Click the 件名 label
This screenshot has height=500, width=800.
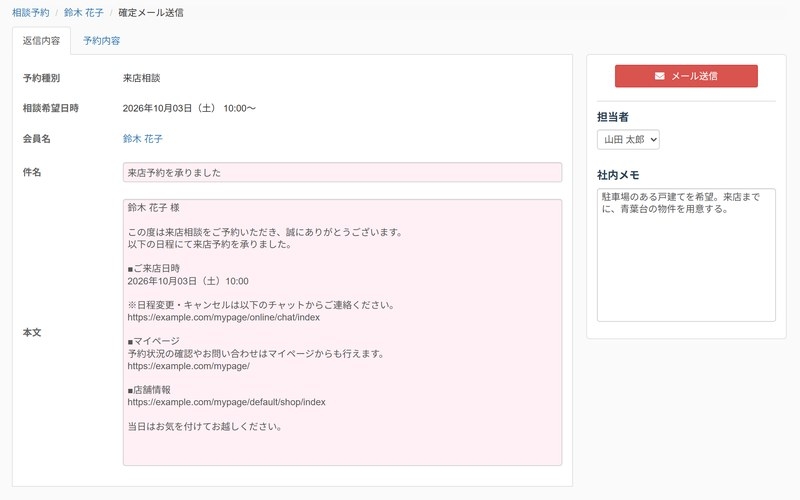32,172
